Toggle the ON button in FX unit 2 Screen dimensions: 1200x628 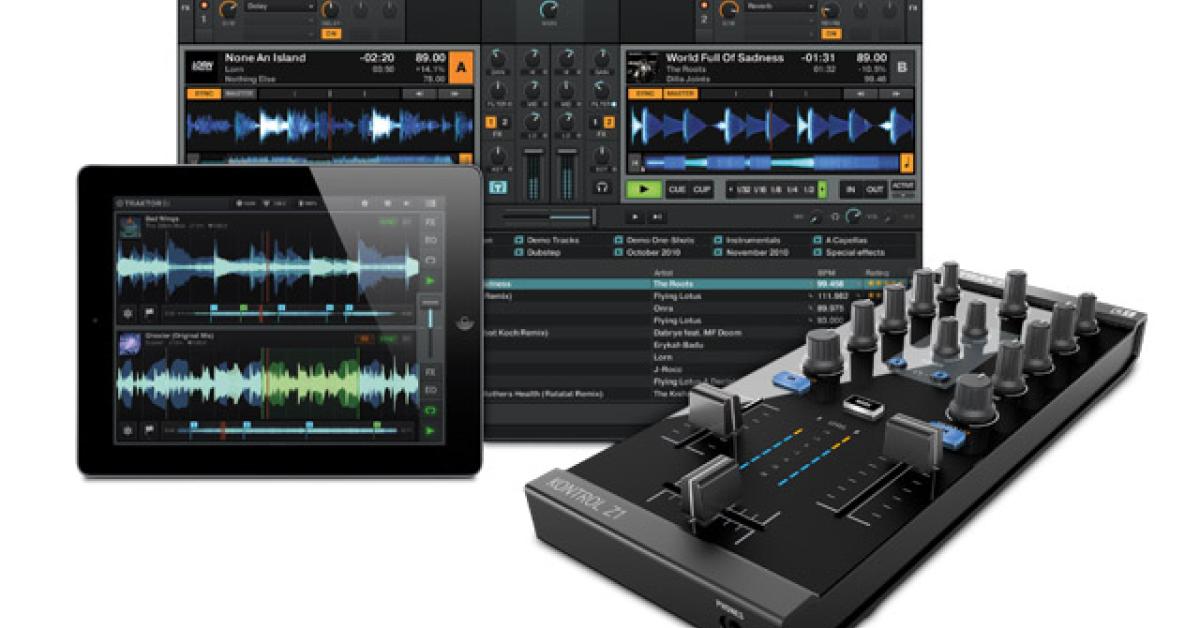829,33
